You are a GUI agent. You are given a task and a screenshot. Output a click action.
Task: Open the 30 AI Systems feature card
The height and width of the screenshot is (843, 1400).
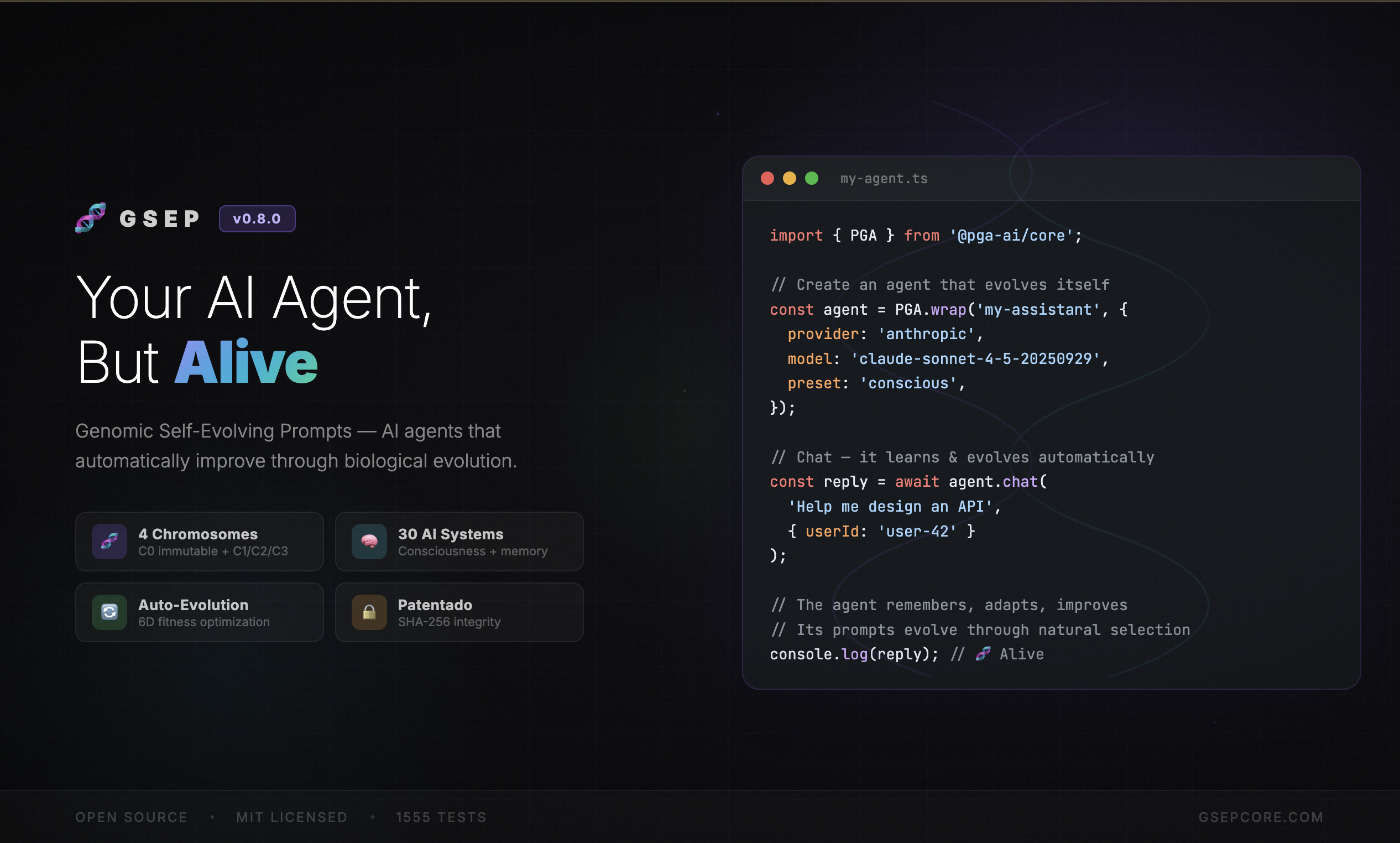(459, 542)
